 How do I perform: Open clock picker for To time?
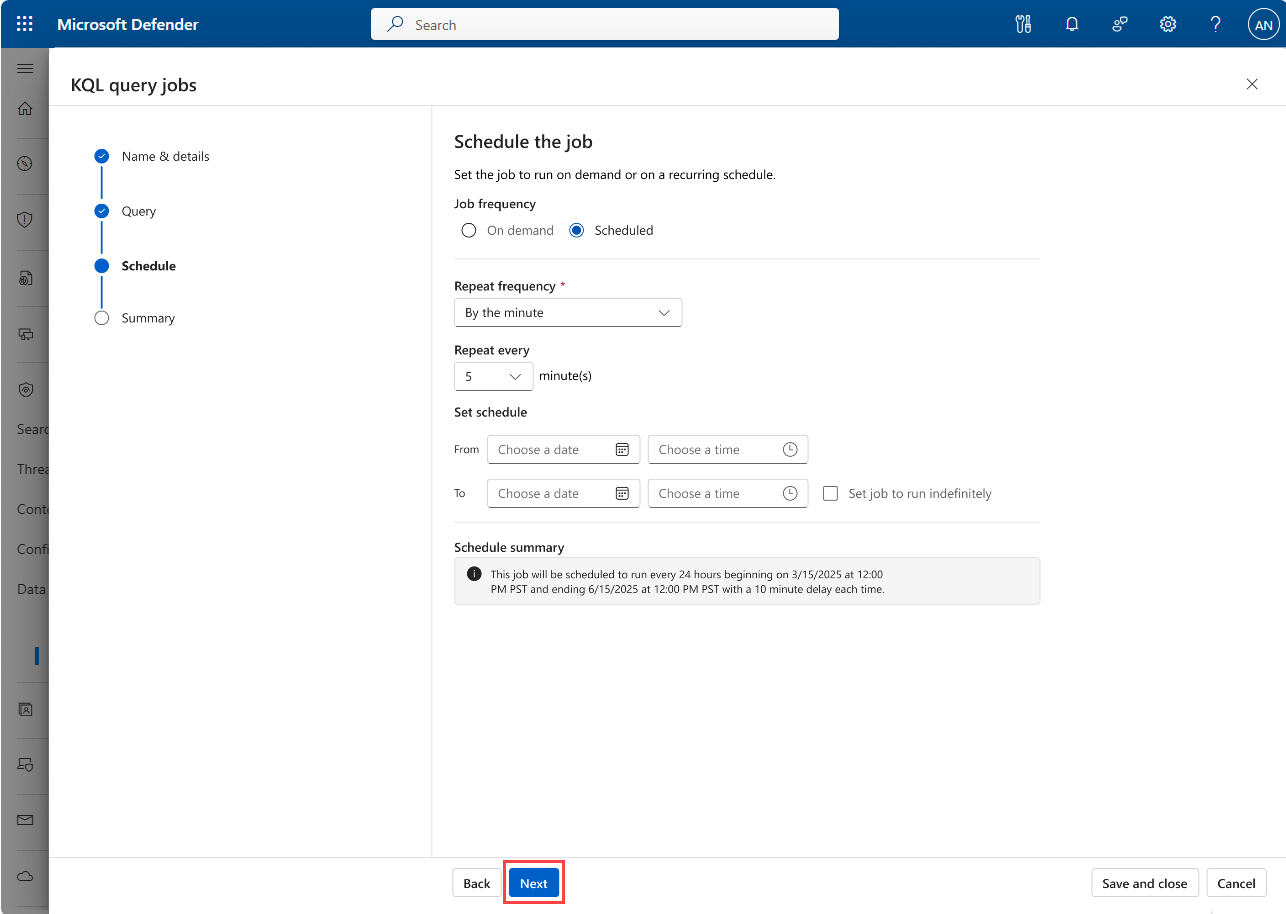(x=790, y=494)
